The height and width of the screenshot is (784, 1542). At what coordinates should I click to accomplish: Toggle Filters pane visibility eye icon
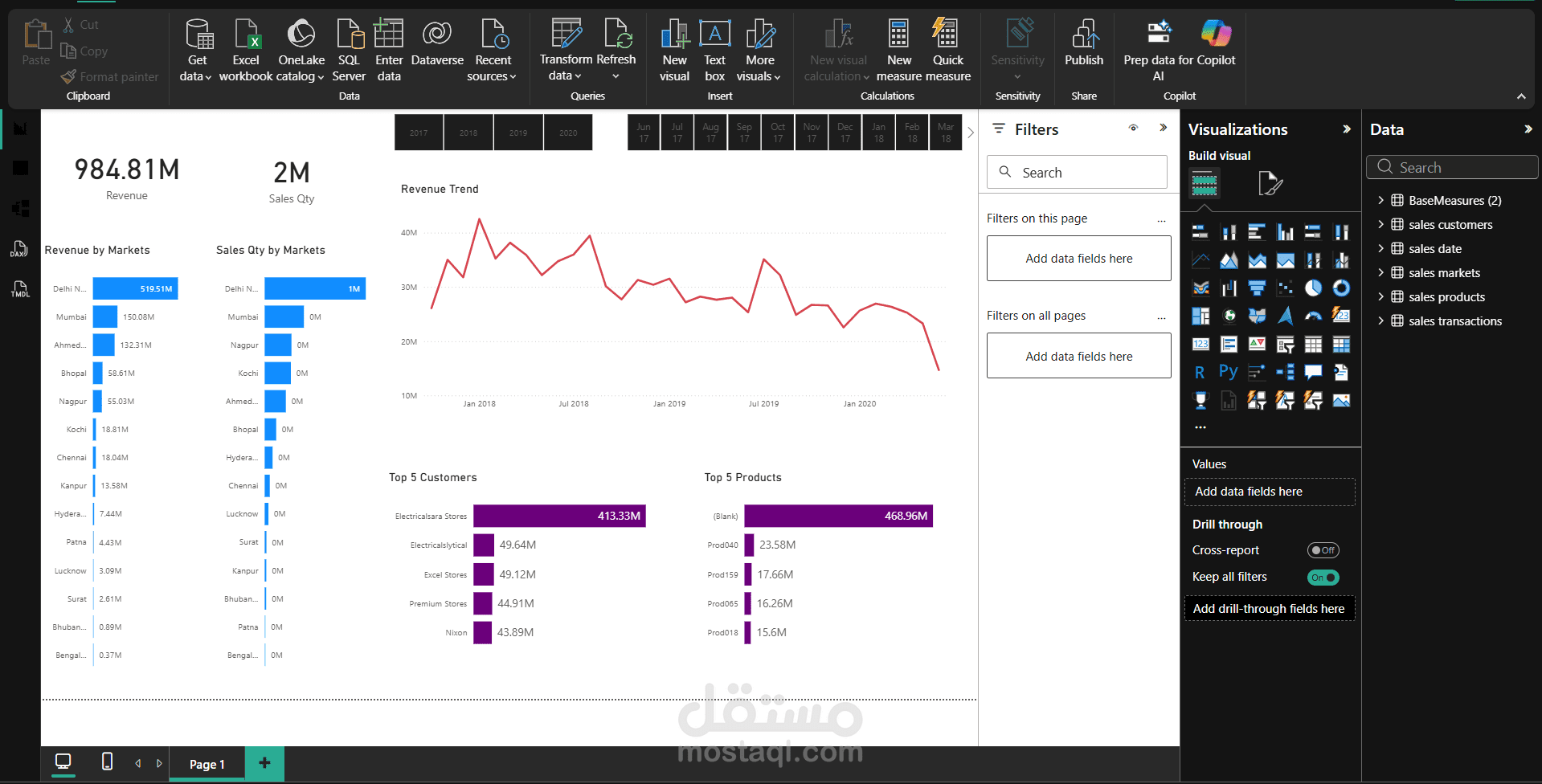coord(1133,128)
